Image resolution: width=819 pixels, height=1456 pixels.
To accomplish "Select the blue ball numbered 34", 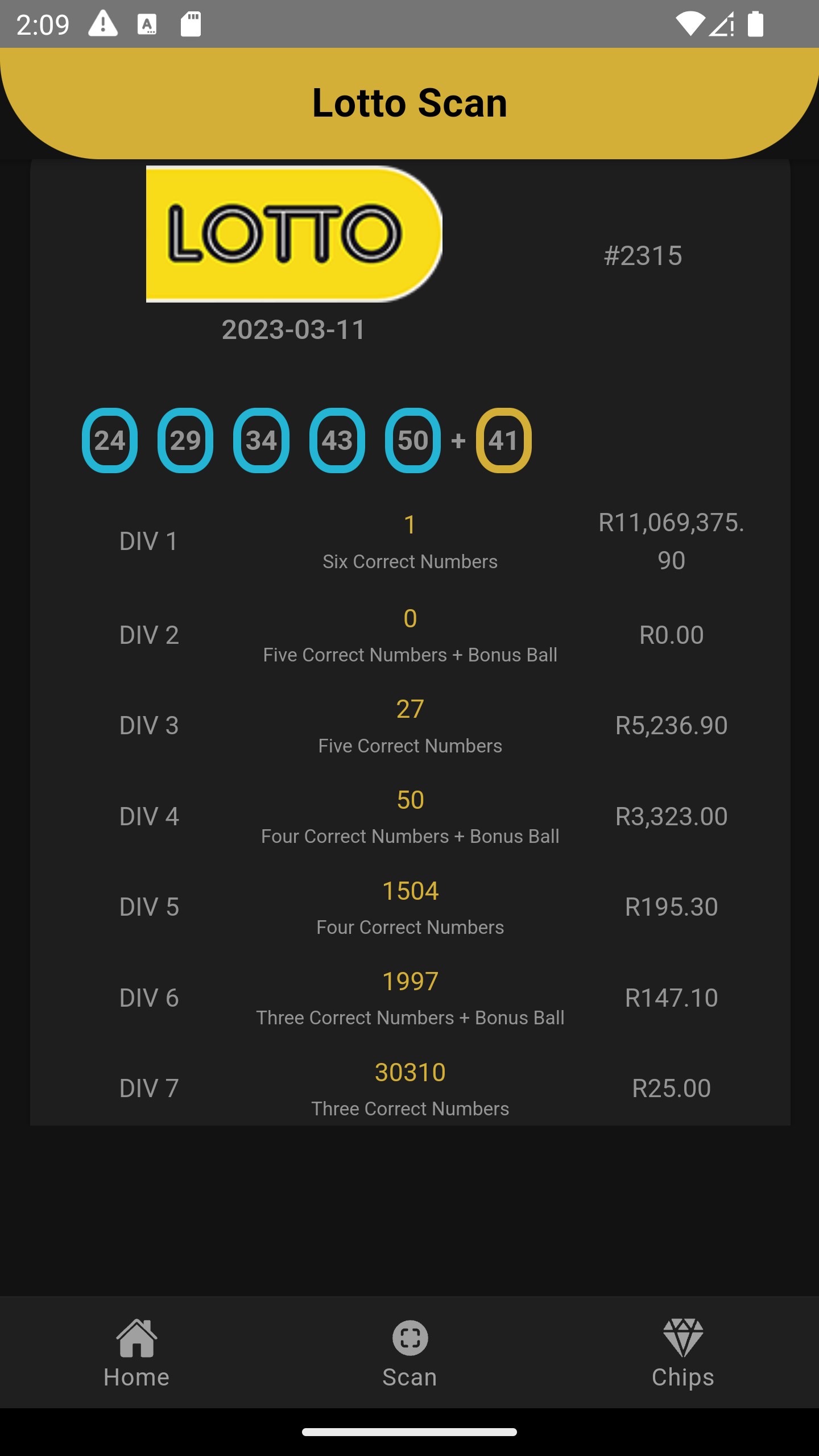I will pos(261,440).
